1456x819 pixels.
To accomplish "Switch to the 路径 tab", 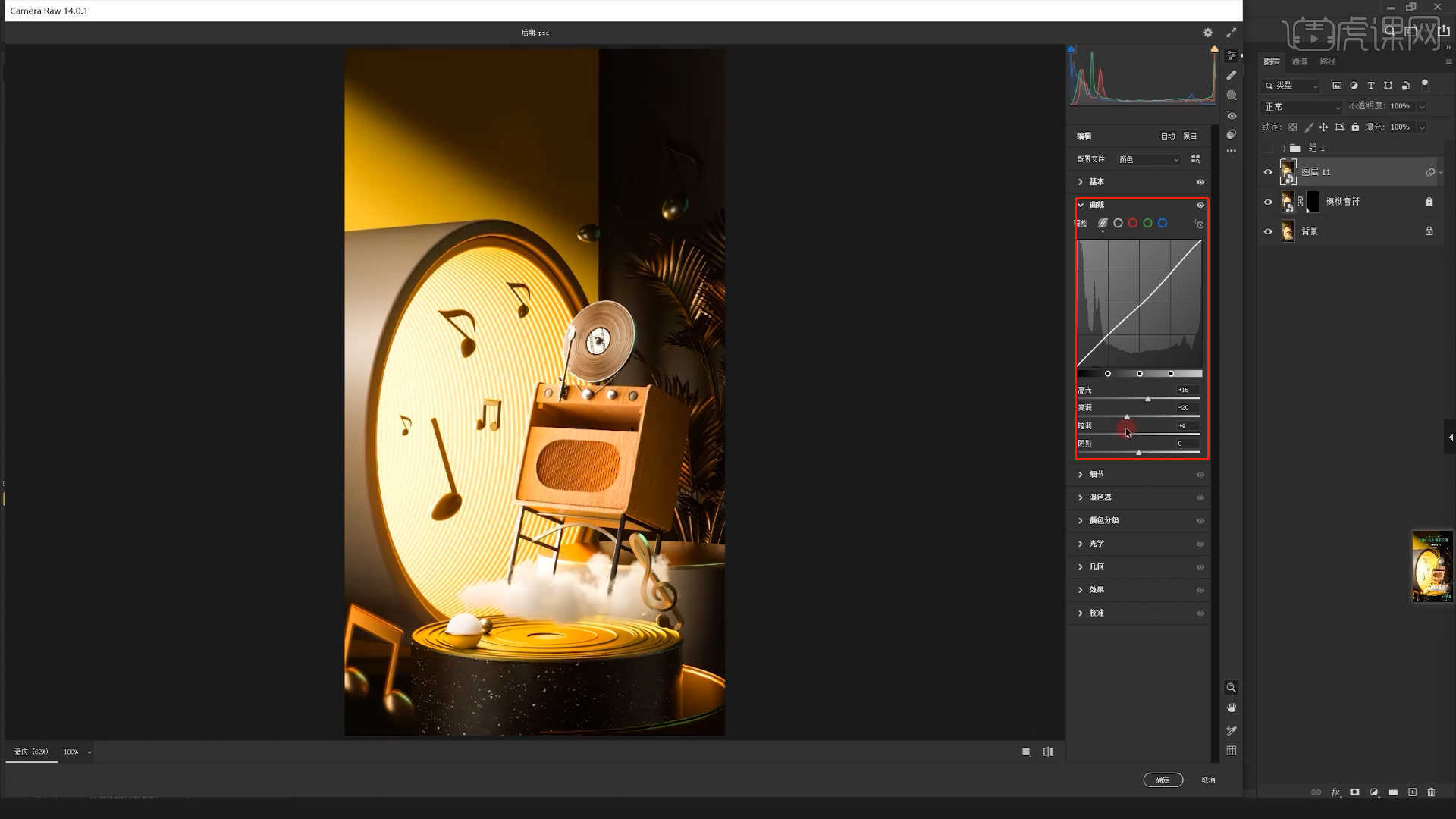I will (x=1328, y=61).
